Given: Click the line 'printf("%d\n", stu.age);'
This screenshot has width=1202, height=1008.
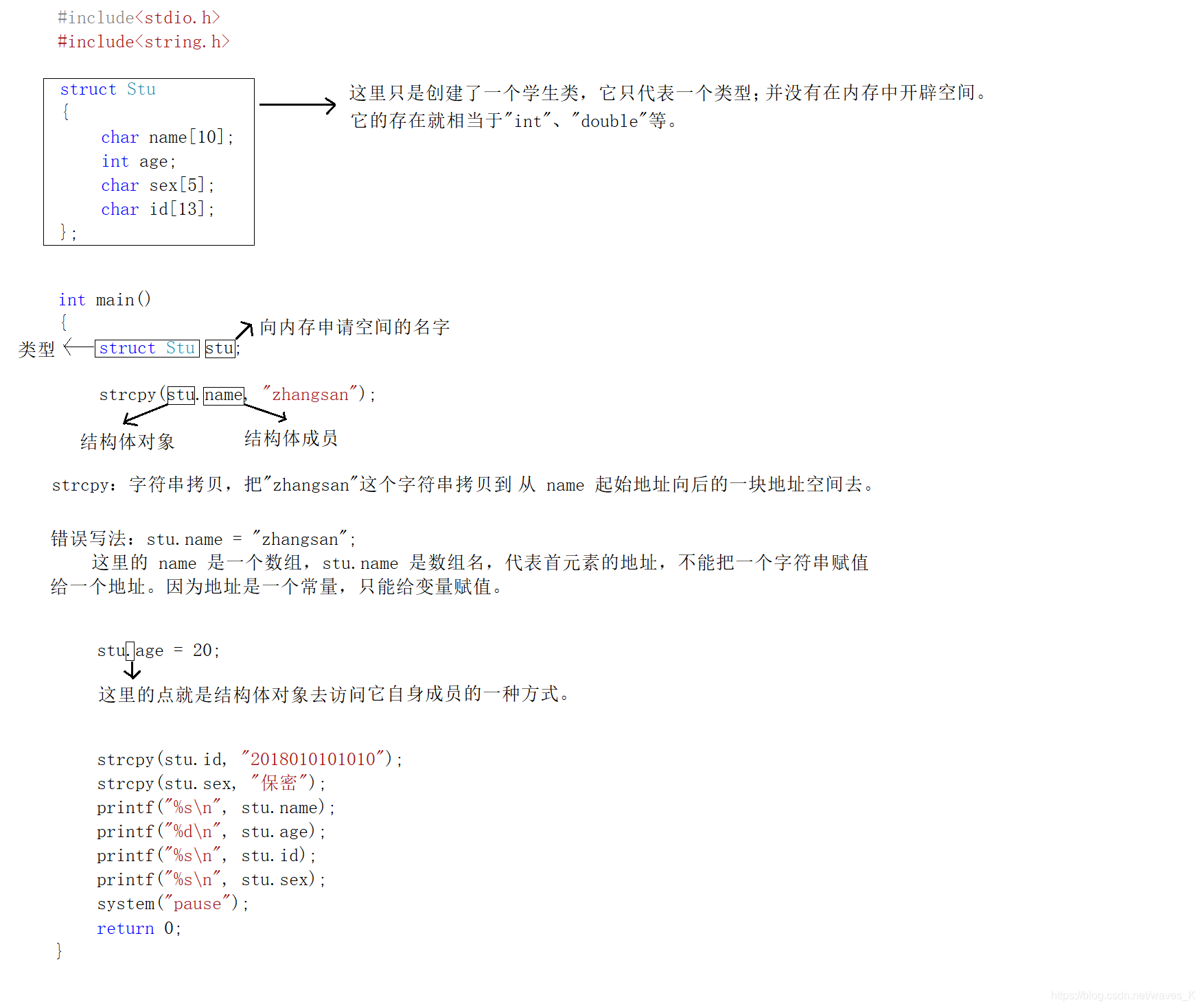Looking at the screenshot, I should tap(211, 832).
